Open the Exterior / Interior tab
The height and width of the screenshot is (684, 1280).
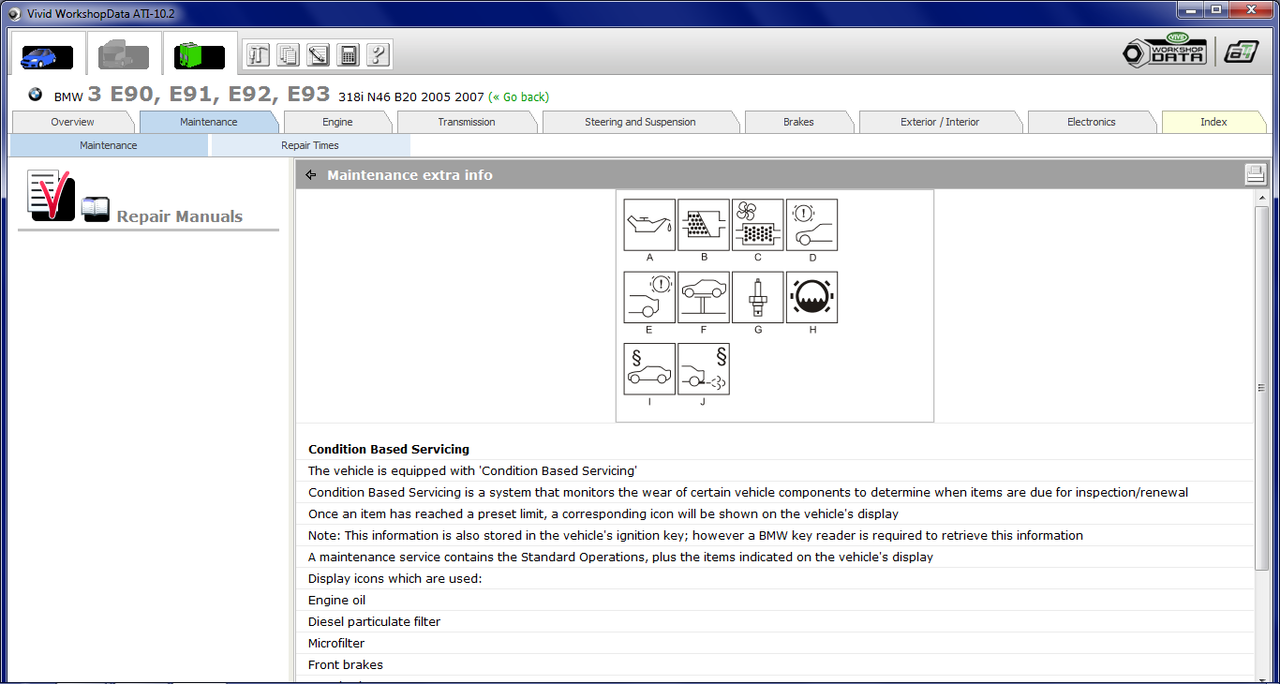point(940,122)
